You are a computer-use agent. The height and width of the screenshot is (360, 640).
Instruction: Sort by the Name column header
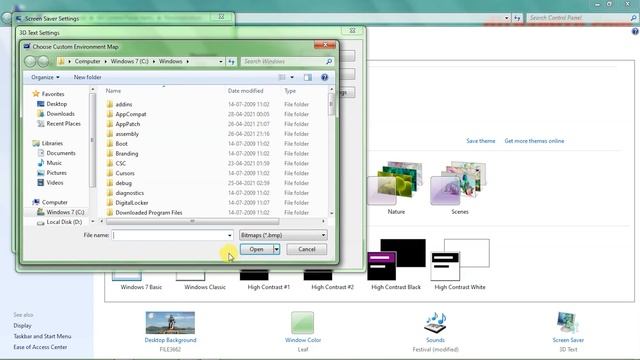tap(113, 91)
